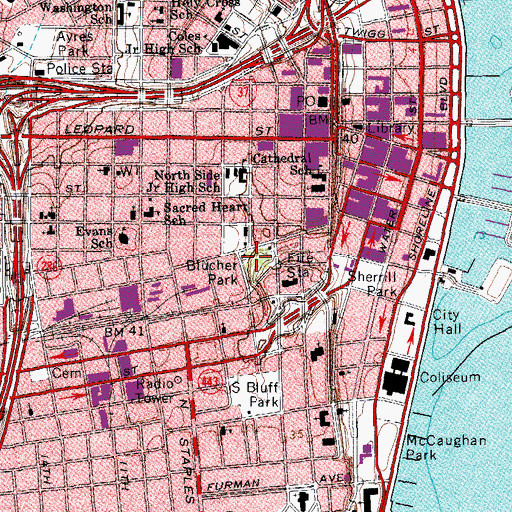Image resolution: width=512 pixels, height=512 pixels.
Task: Click the Coliseum label by the bay
Action: click(x=450, y=377)
